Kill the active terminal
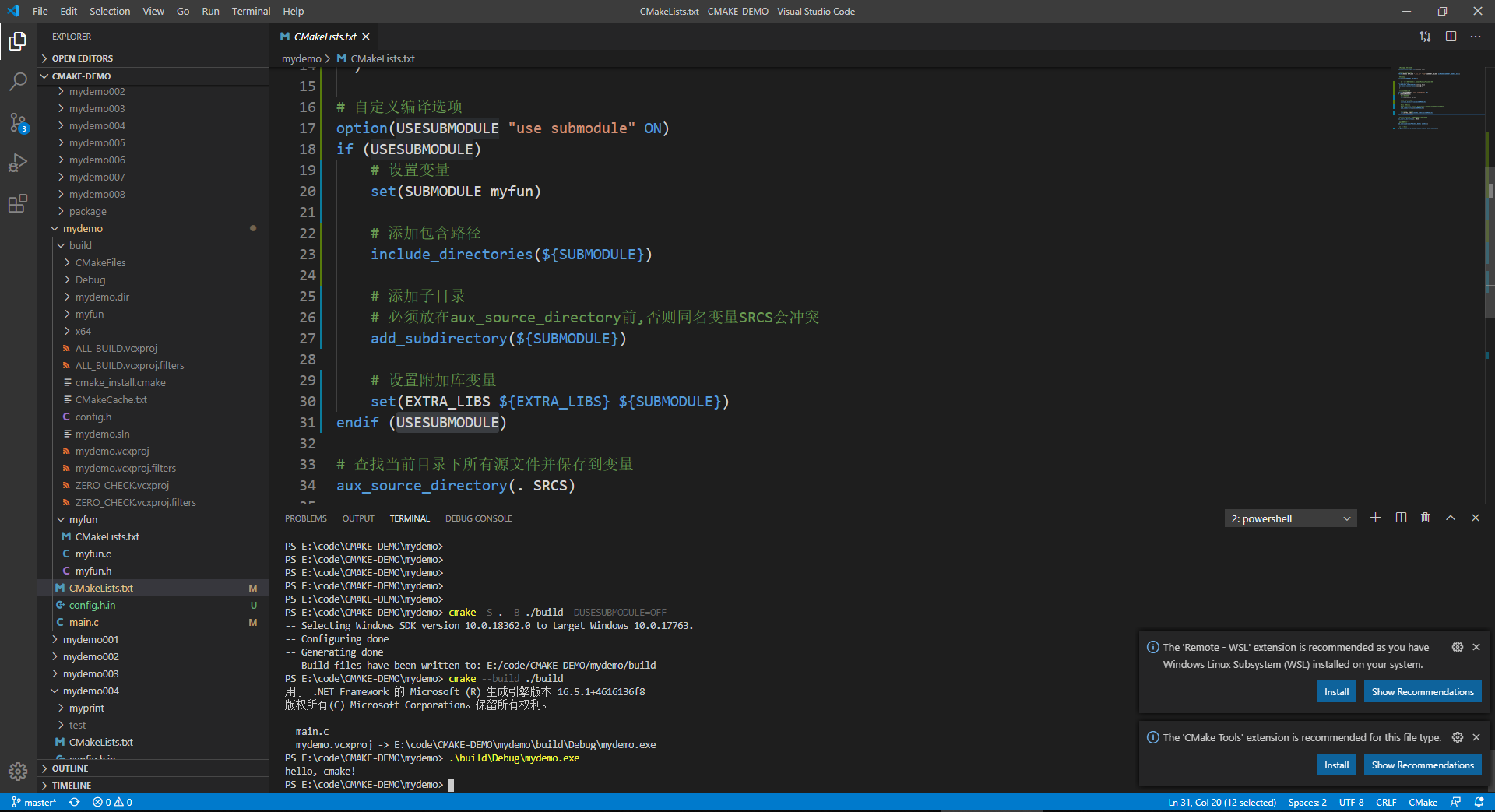The image size is (1495, 812). (x=1426, y=517)
